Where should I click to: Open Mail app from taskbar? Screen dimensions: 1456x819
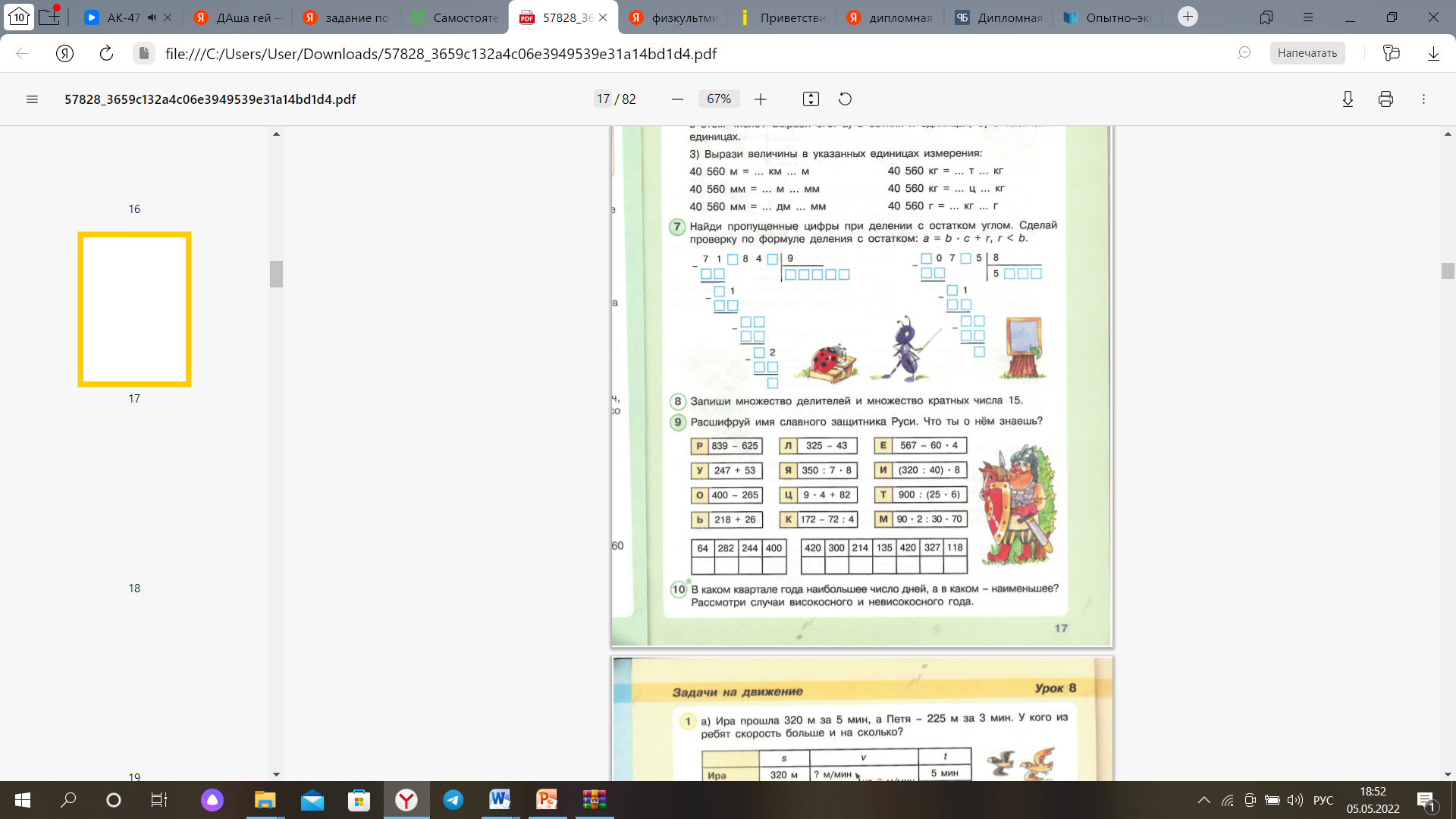click(312, 800)
